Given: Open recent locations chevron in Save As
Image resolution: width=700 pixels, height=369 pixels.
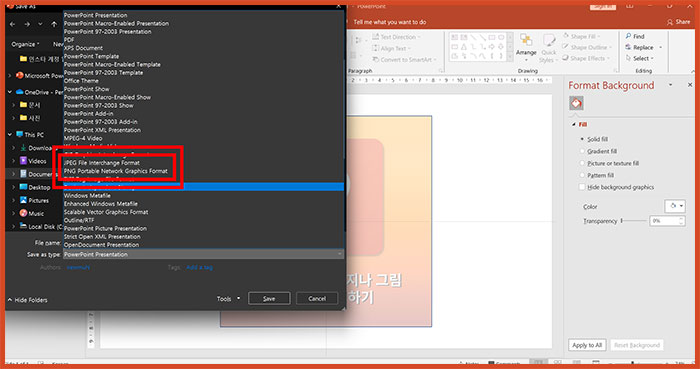Looking at the screenshot, I should pos(40,24).
